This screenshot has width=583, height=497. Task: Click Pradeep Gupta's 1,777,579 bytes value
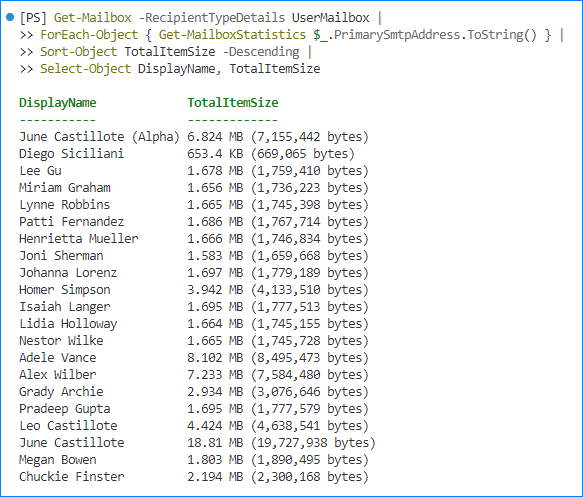[x=310, y=410]
